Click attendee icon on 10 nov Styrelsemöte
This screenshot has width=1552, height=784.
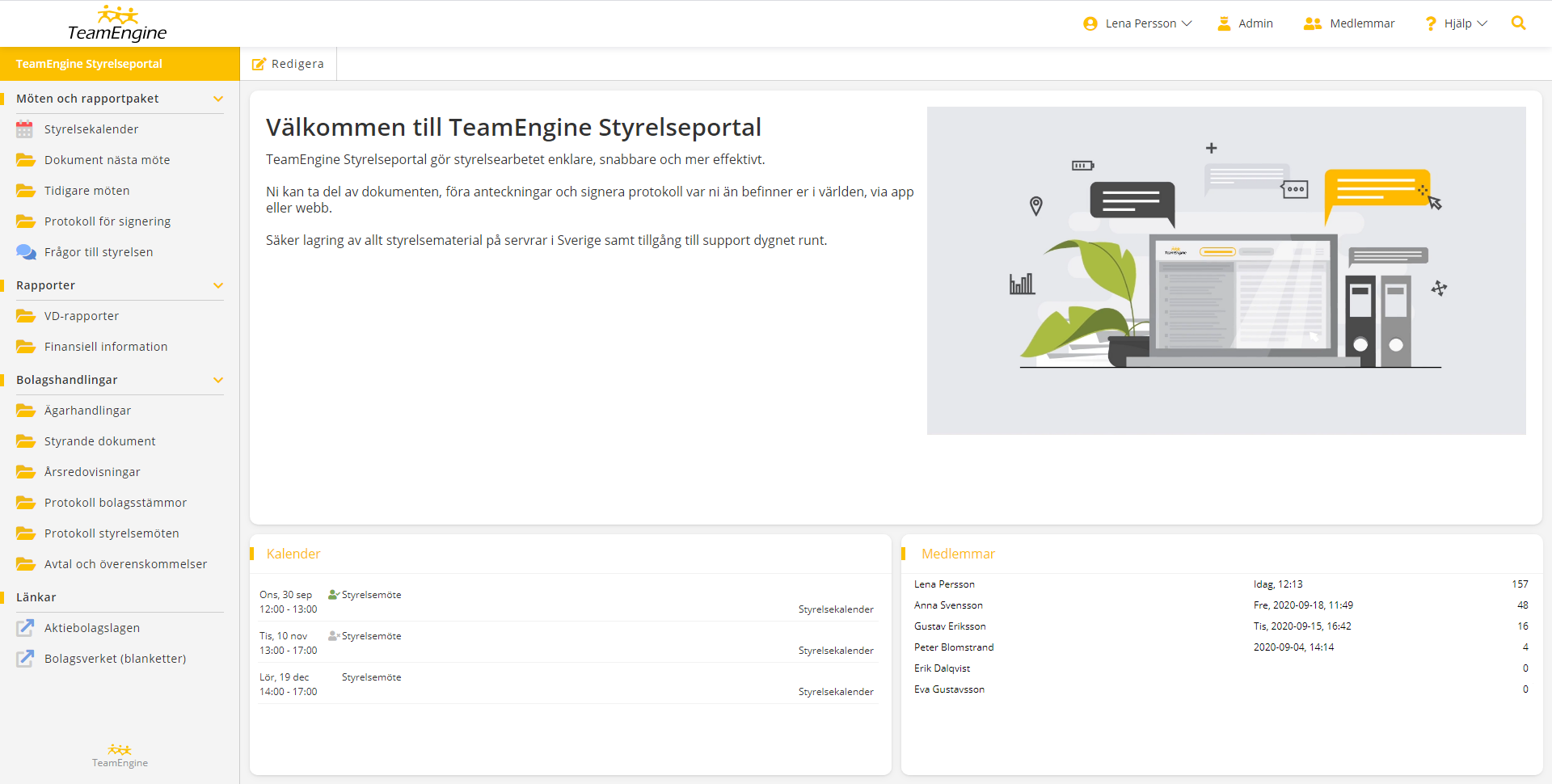(x=333, y=636)
